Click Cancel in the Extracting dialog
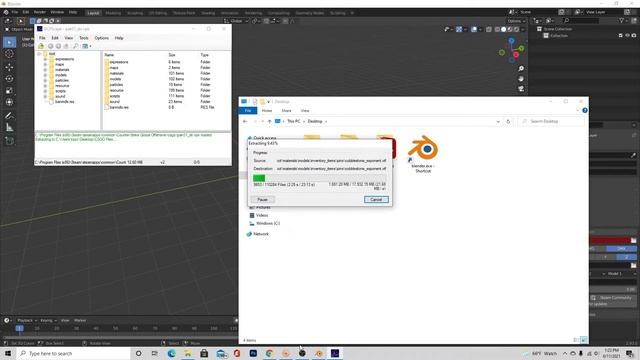 click(376, 200)
